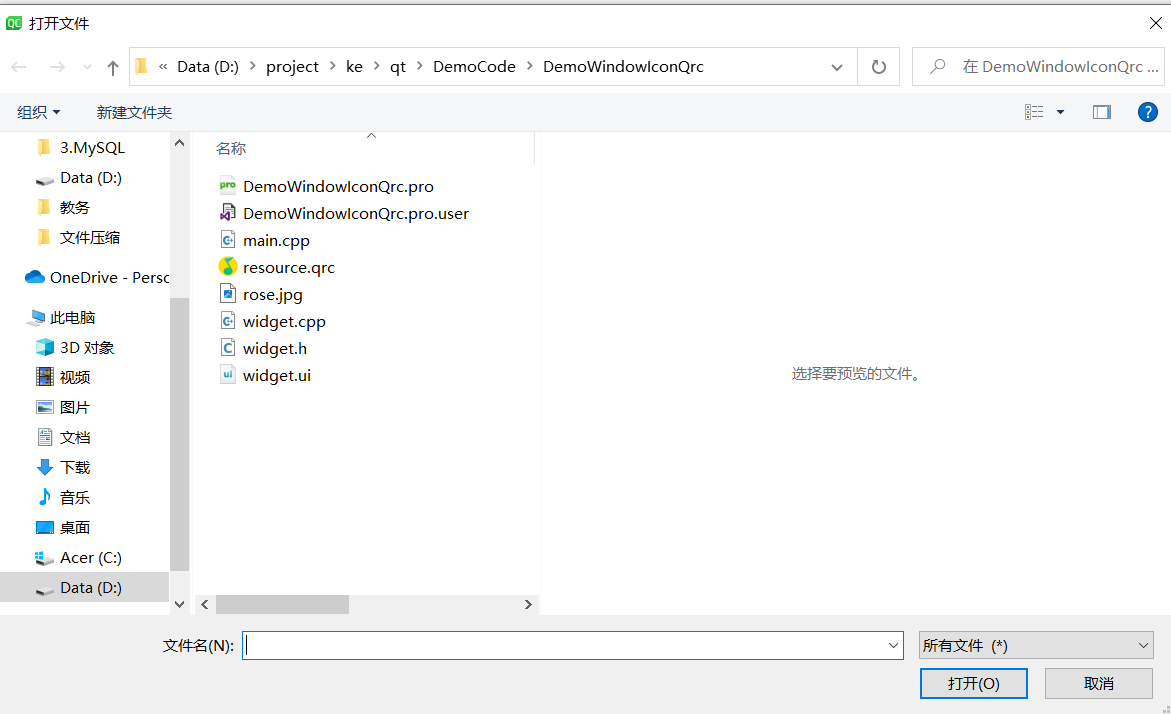Select rose.jpg file
This screenshot has width=1171, height=714.
click(273, 294)
